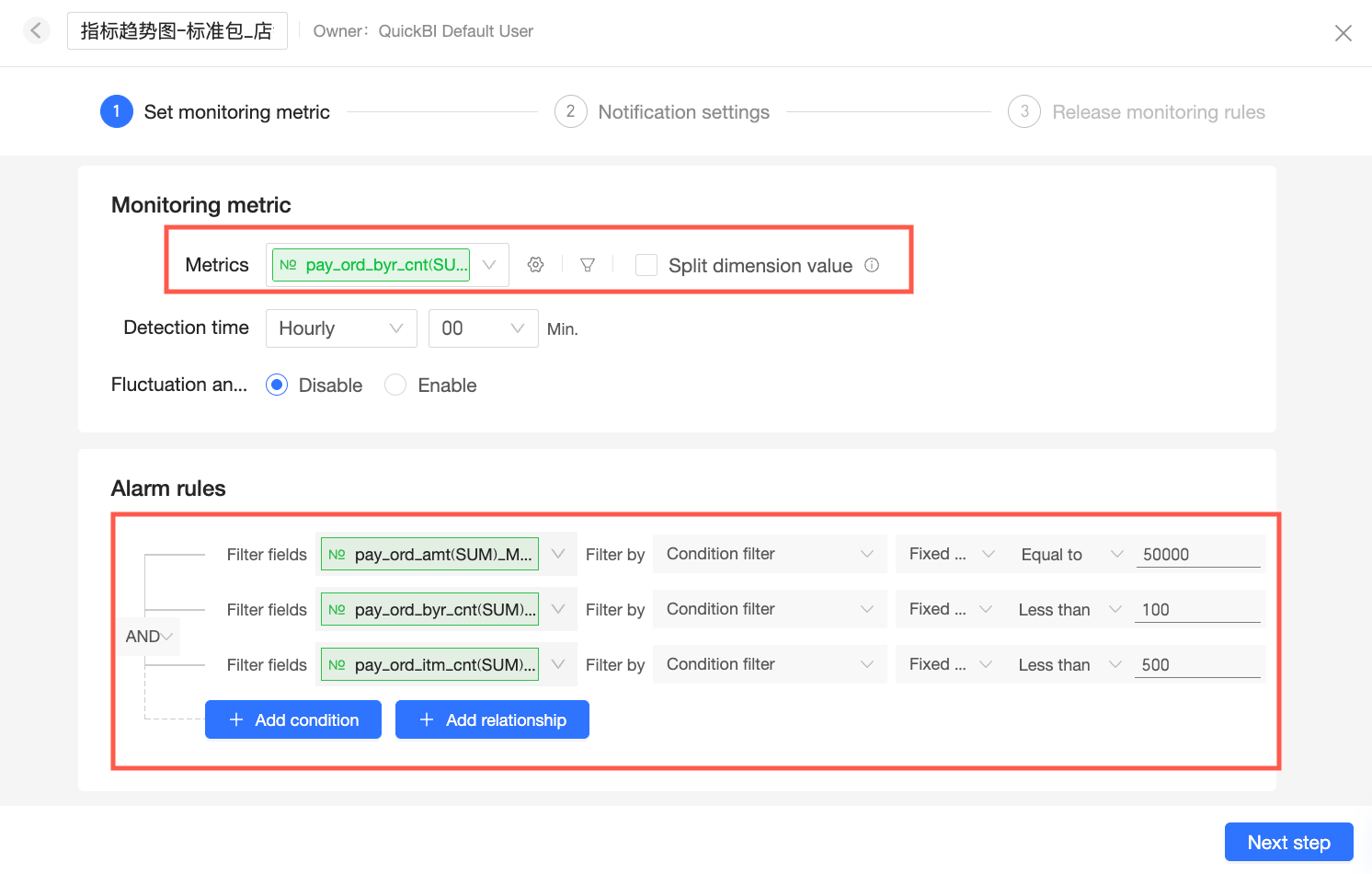This screenshot has width=1372, height=874.
Task: Click the metric filter funnel icon
Action: tap(588, 265)
